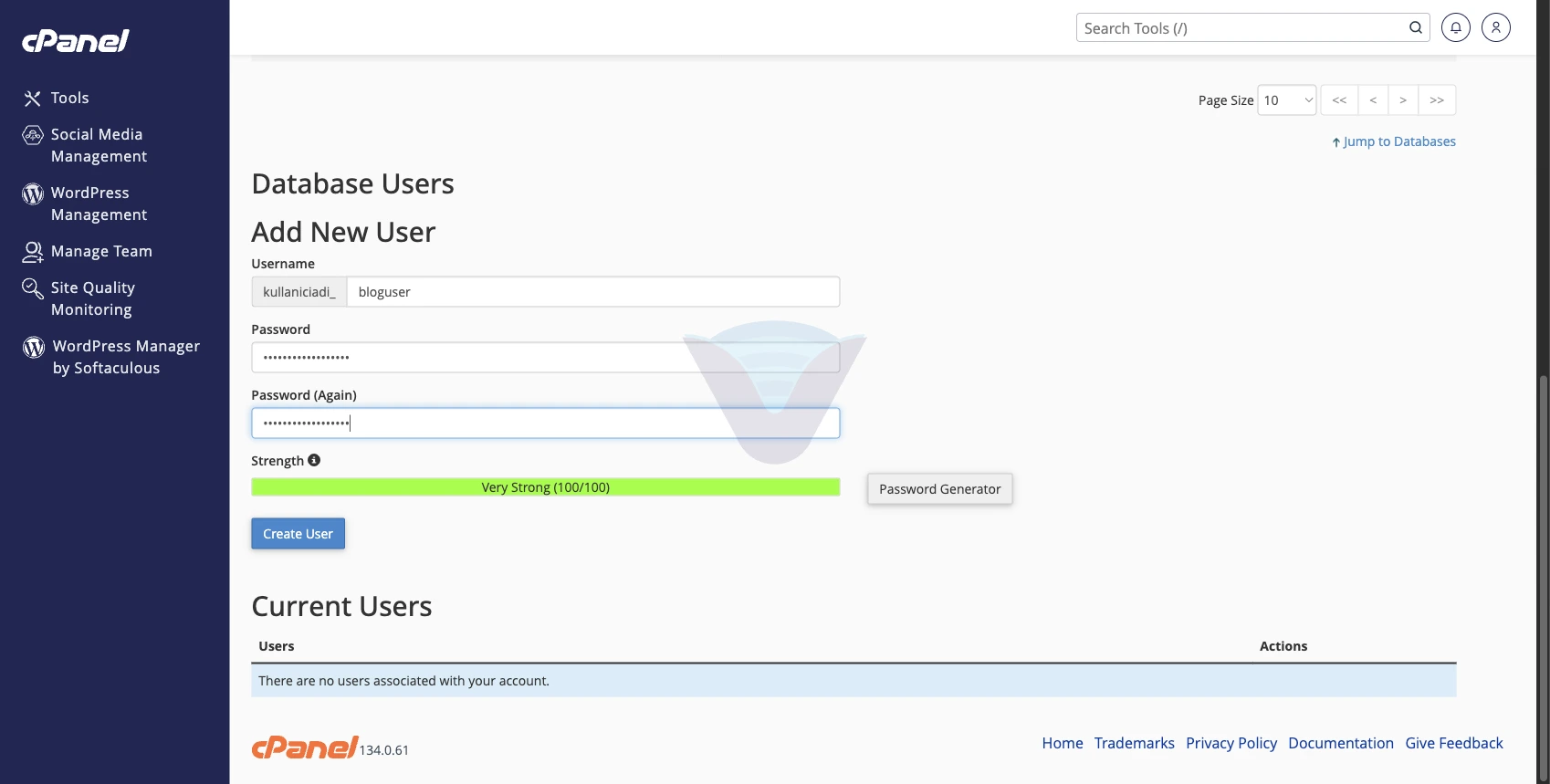
Task: Open Site Quality Monitoring menu item
Action: (x=93, y=298)
